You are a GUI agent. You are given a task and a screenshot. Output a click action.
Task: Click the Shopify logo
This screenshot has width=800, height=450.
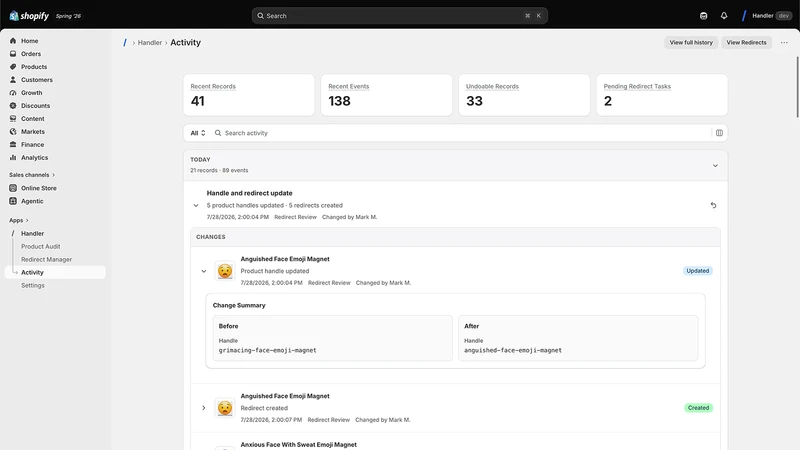(29, 16)
